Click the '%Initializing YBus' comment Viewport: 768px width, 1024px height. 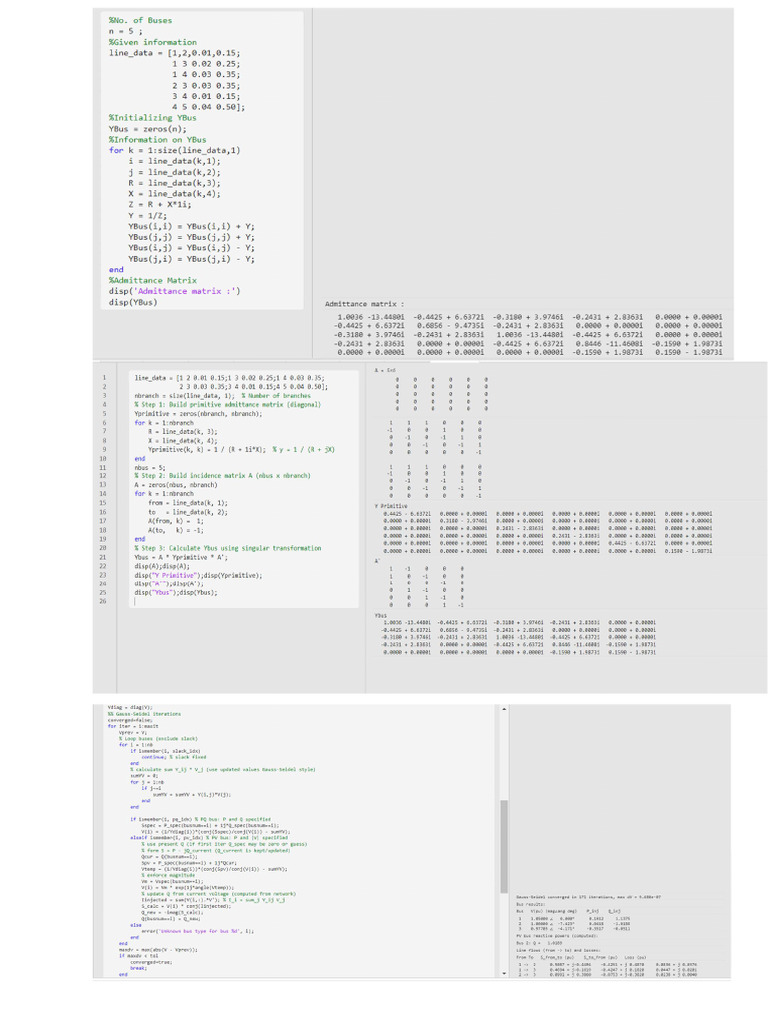(152, 118)
